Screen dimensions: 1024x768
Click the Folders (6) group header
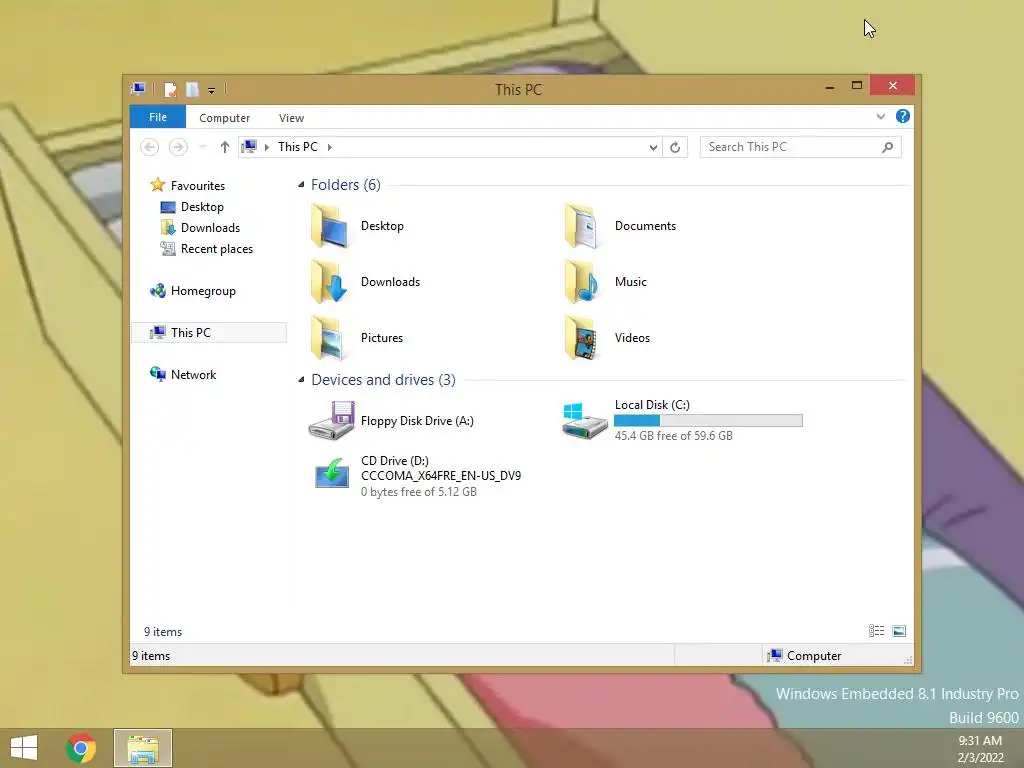[345, 185]
